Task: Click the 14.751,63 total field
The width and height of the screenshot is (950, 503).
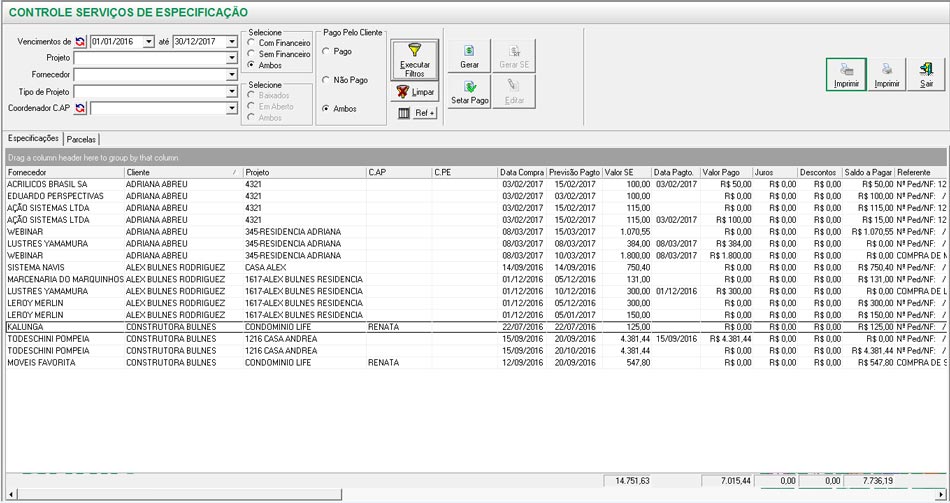Action: coord(628,481)
